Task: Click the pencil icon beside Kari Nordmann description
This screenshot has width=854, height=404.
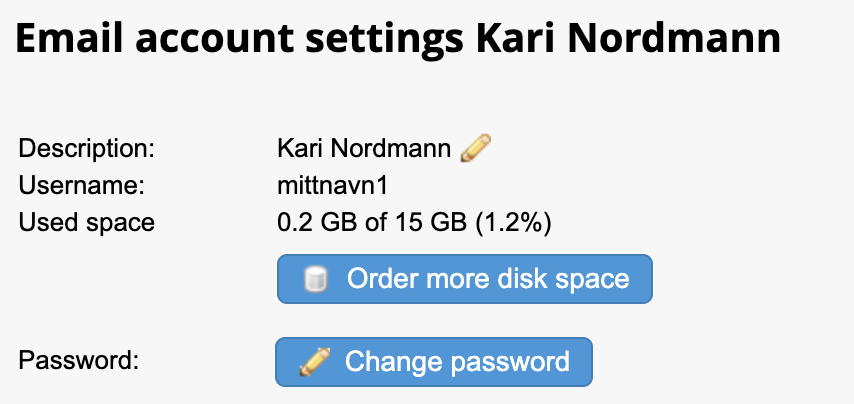Action: click(x=475, y=148)
